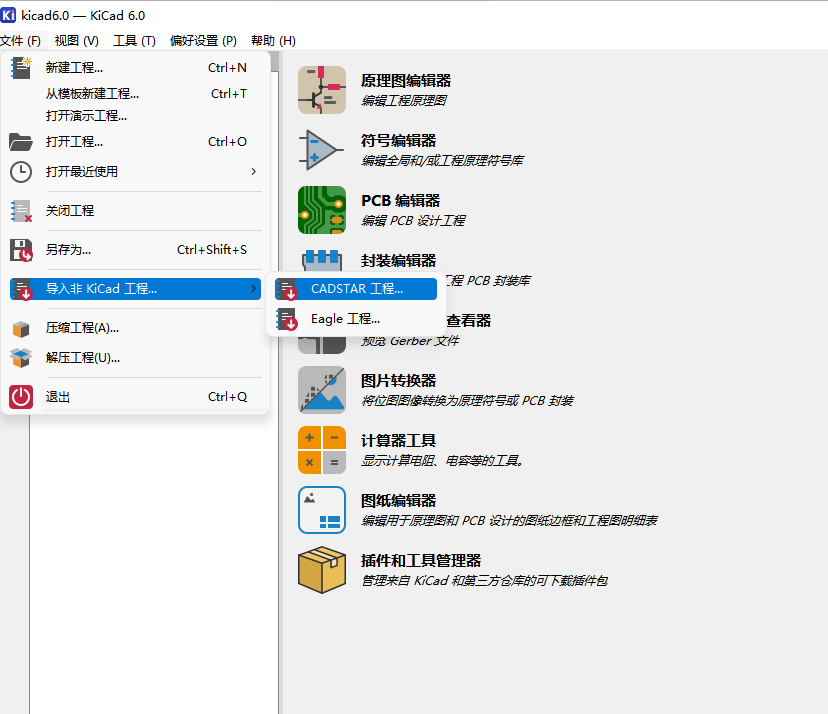Click the 打开工程 folder icon
The image size is (828, 714).
21,142
